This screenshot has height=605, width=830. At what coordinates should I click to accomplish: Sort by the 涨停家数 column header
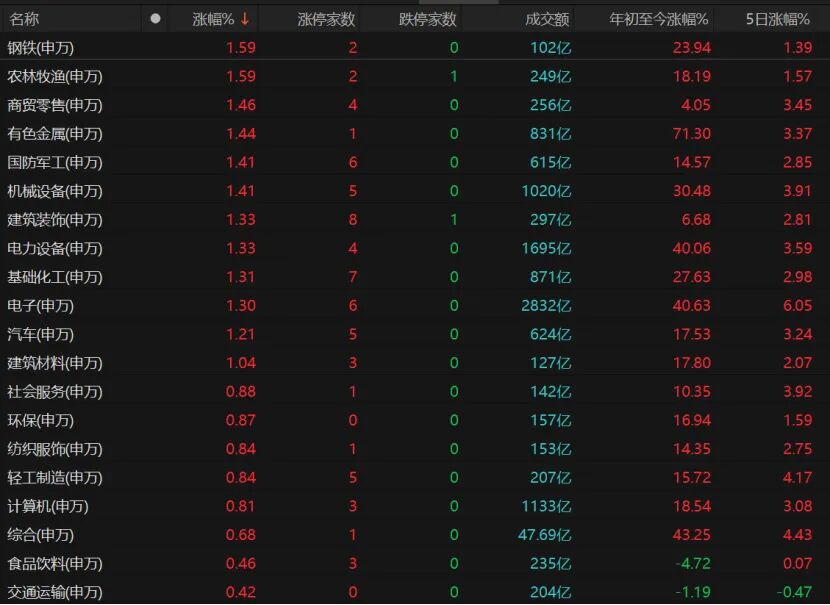(326, 18)
